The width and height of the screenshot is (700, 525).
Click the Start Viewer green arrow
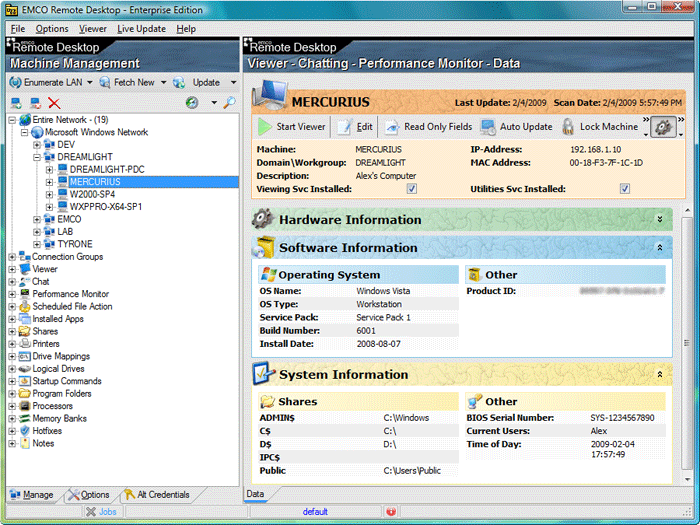(265, 127)
